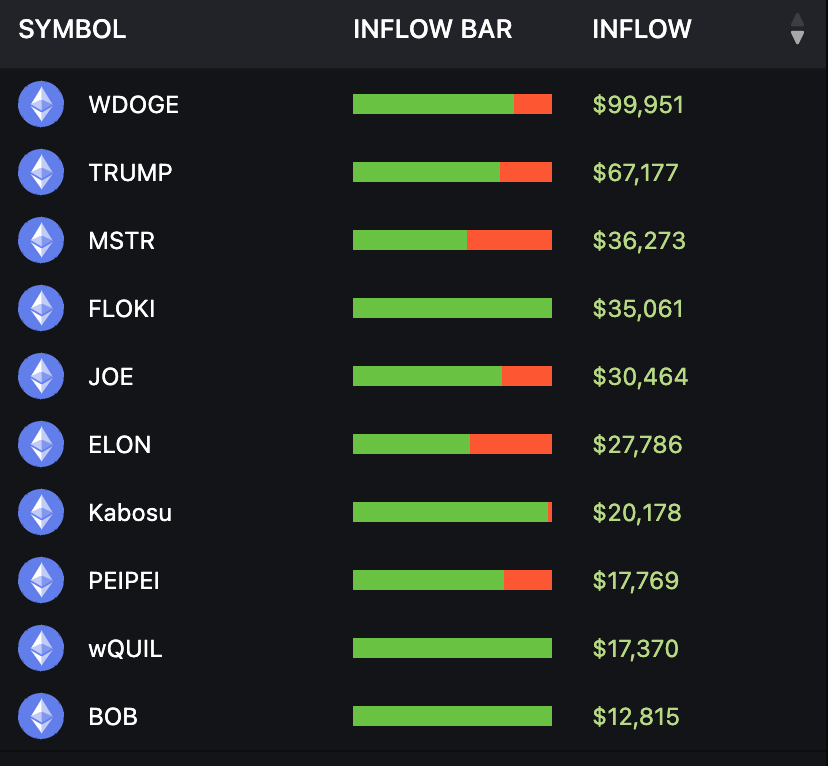Click the Ethereum icon next to FLOKI

41,308
